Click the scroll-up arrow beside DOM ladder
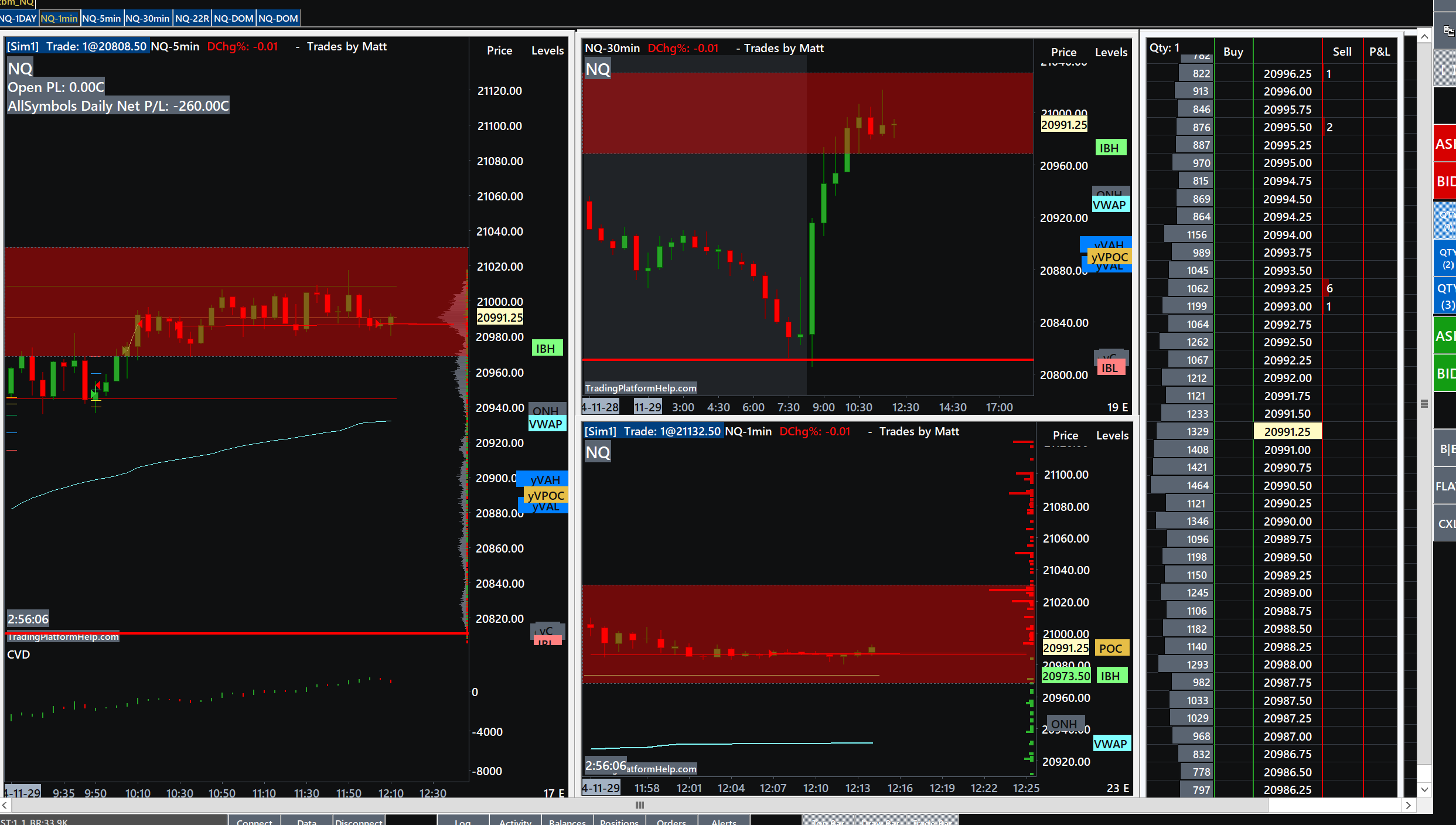Image resolution: width=1456 pixels, height=825 pixels. tap(1424, 37)
